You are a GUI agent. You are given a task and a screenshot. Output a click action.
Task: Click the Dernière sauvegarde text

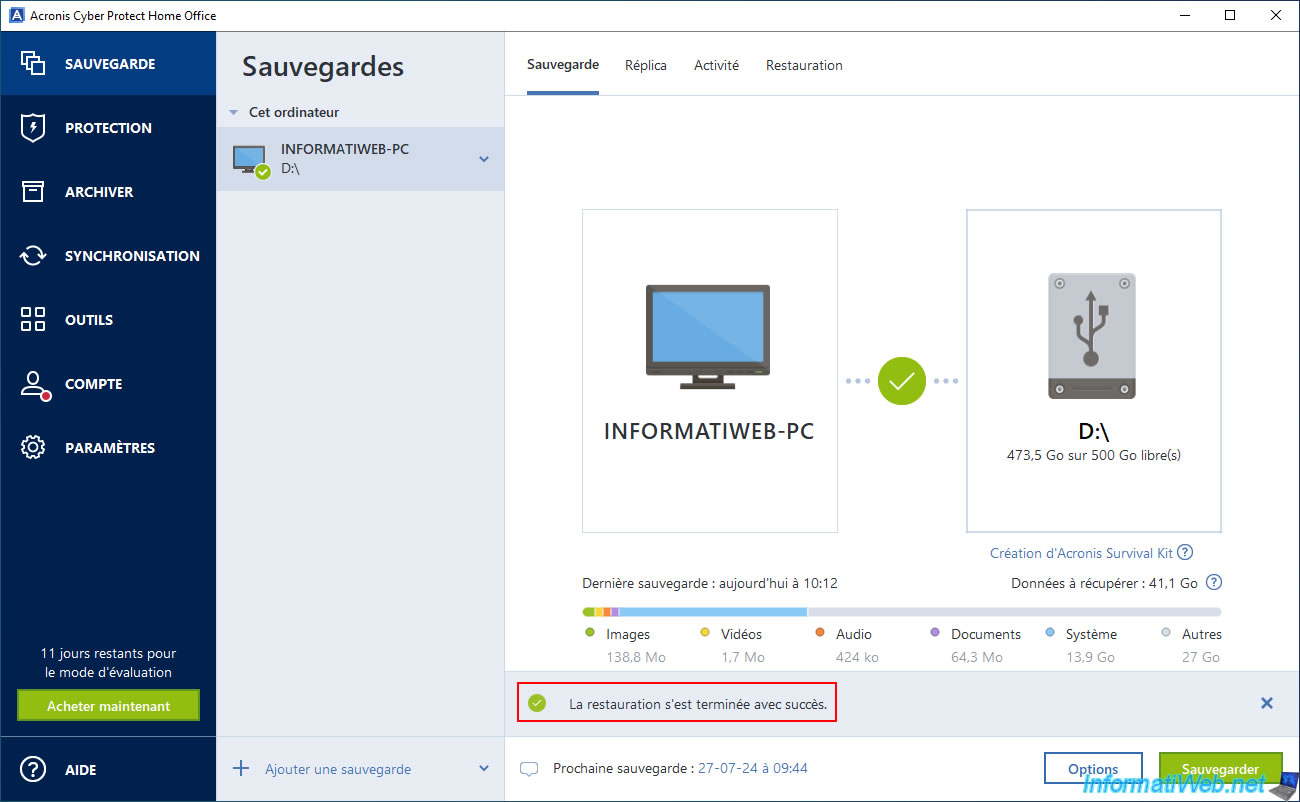710,583
